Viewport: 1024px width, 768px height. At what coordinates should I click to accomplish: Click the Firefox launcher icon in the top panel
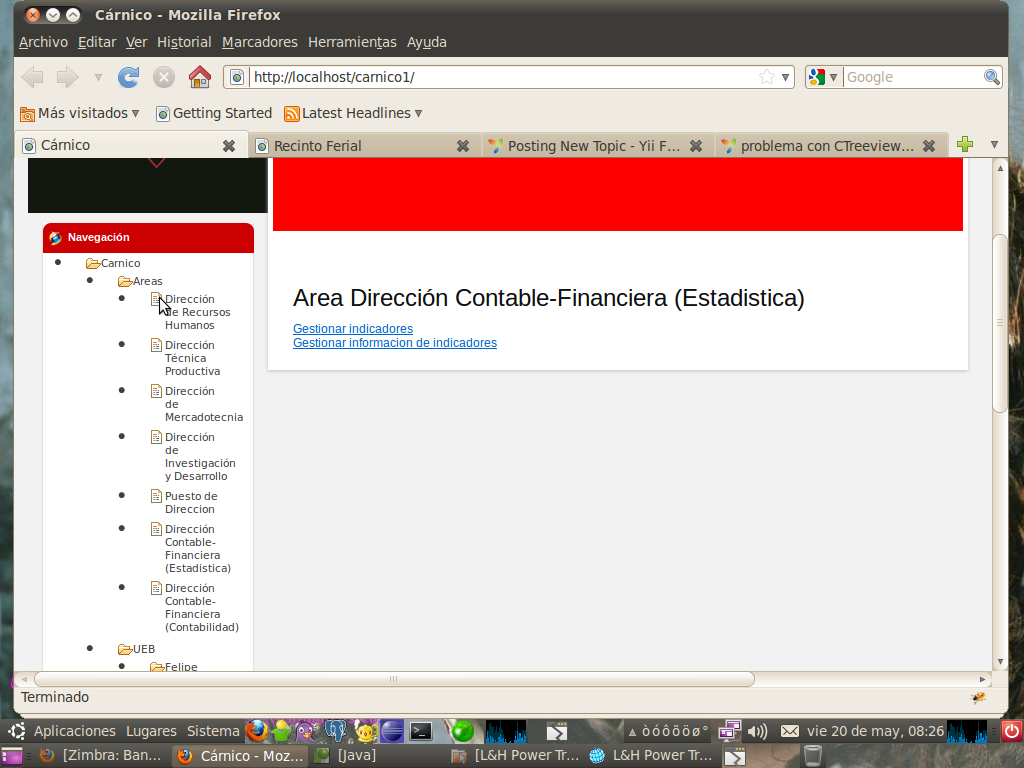coord(257,731)
